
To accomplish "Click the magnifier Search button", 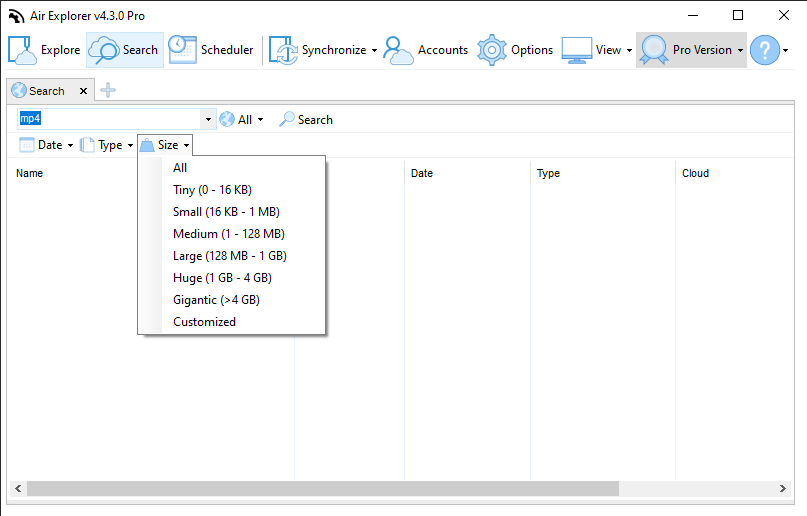I will click(306, 119).
